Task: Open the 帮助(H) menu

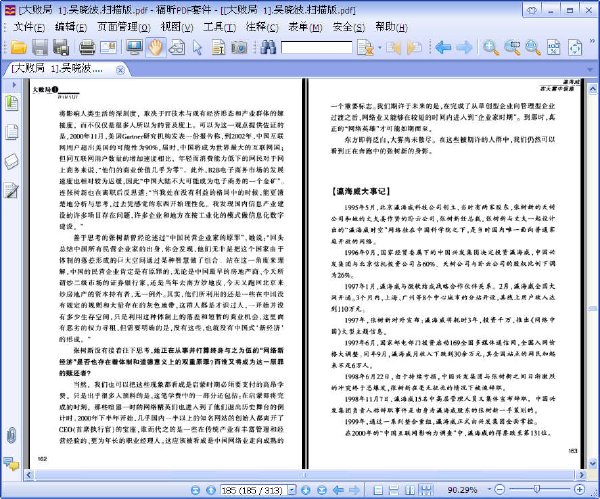Action: click(391, 27)
